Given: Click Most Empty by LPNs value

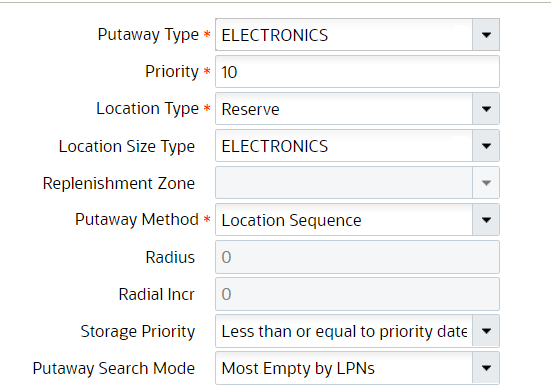Looking at the screenshot, I should pyautogui.click(x=298, y=369).
